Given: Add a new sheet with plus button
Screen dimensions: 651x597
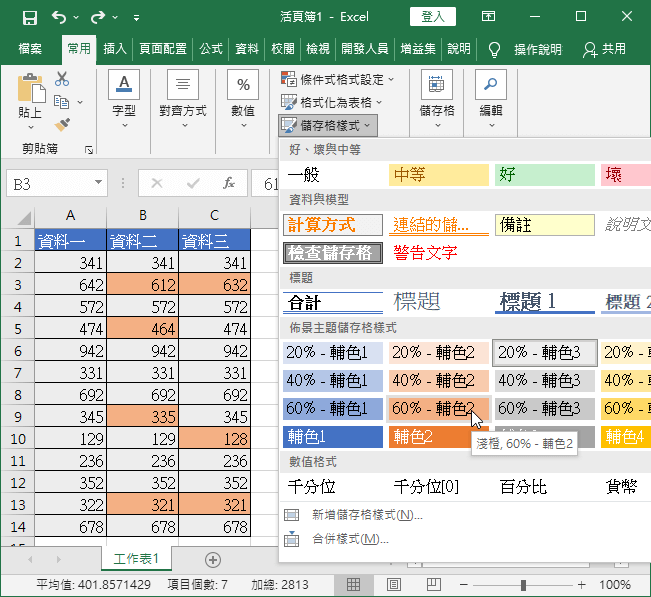Looking at the screenshot, I should click(213, 560).
